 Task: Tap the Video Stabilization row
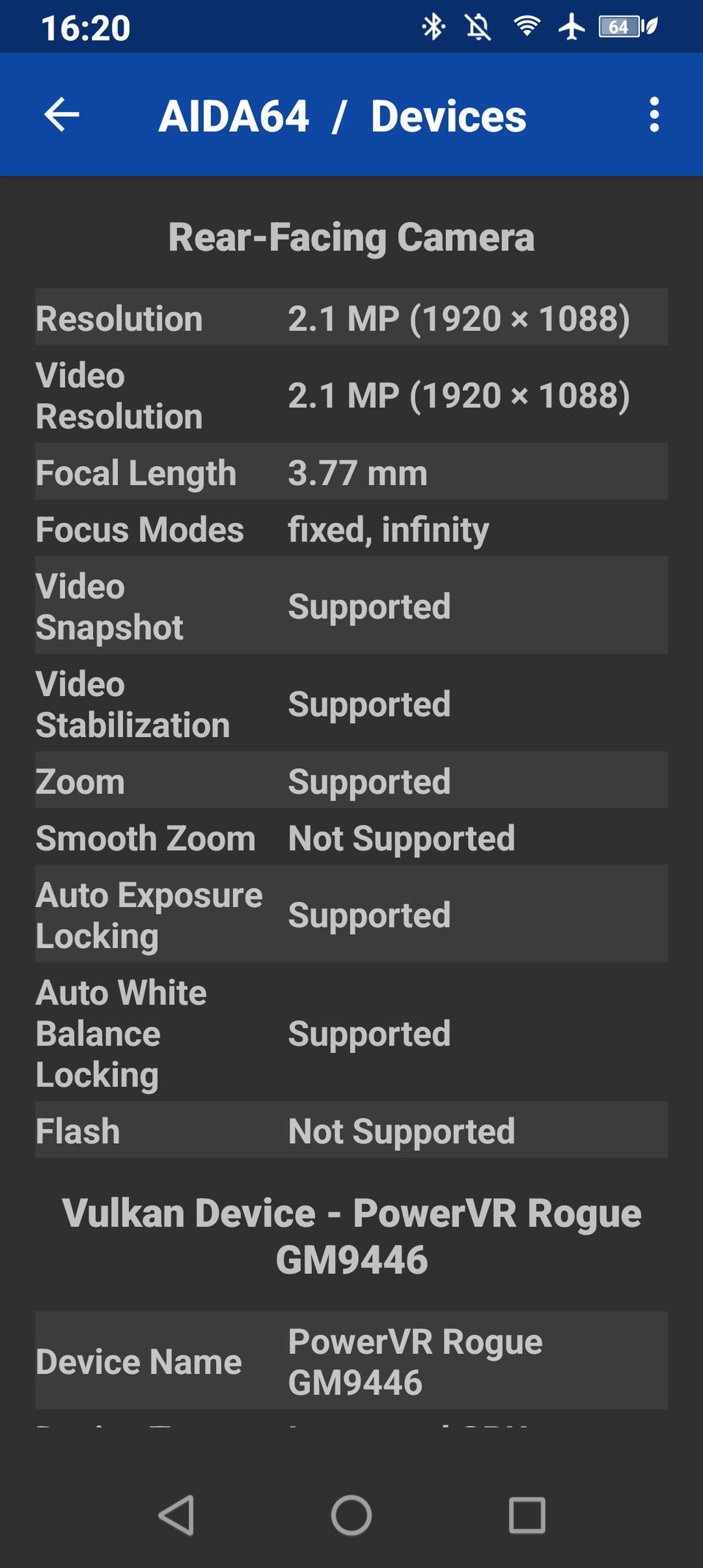point(351,703)
